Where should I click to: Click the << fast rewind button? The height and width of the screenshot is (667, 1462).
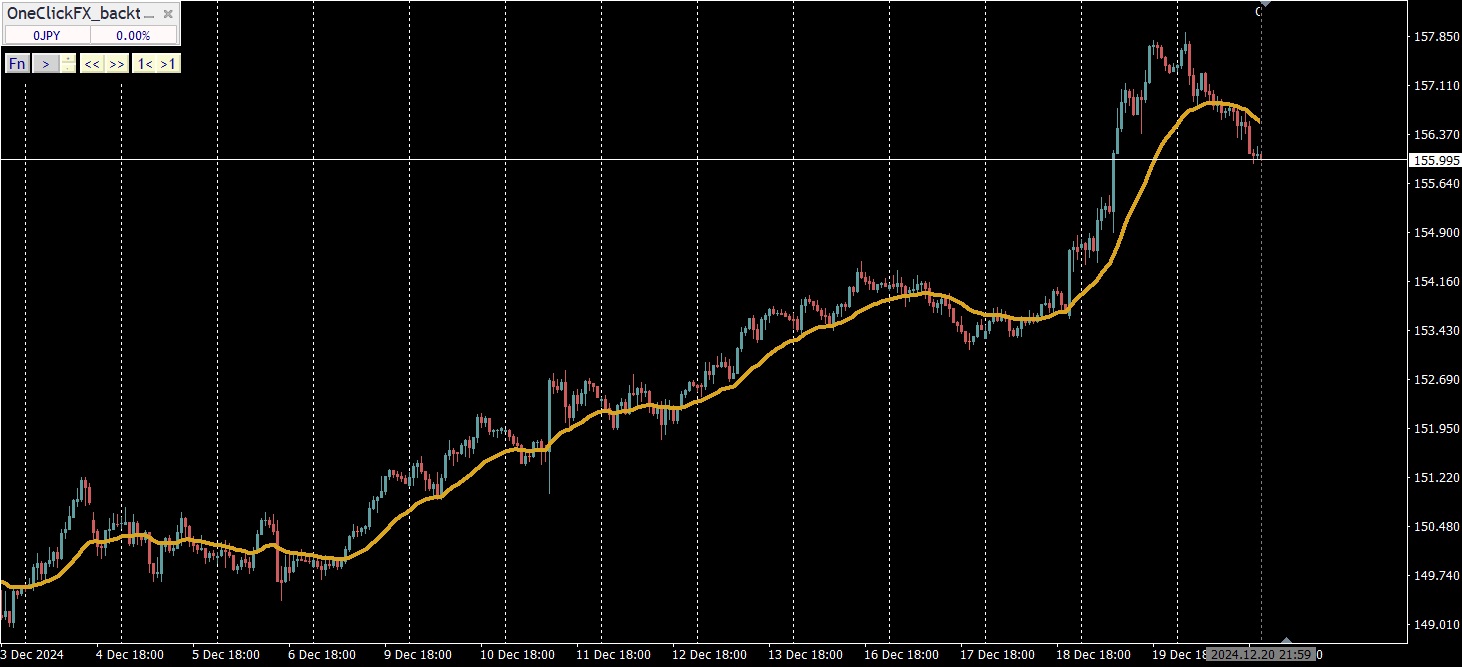click(x=91, y=64)
